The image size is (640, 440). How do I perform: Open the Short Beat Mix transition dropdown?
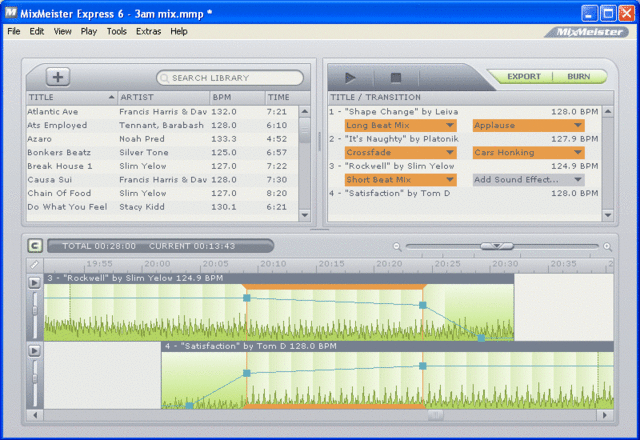point(400,180)
